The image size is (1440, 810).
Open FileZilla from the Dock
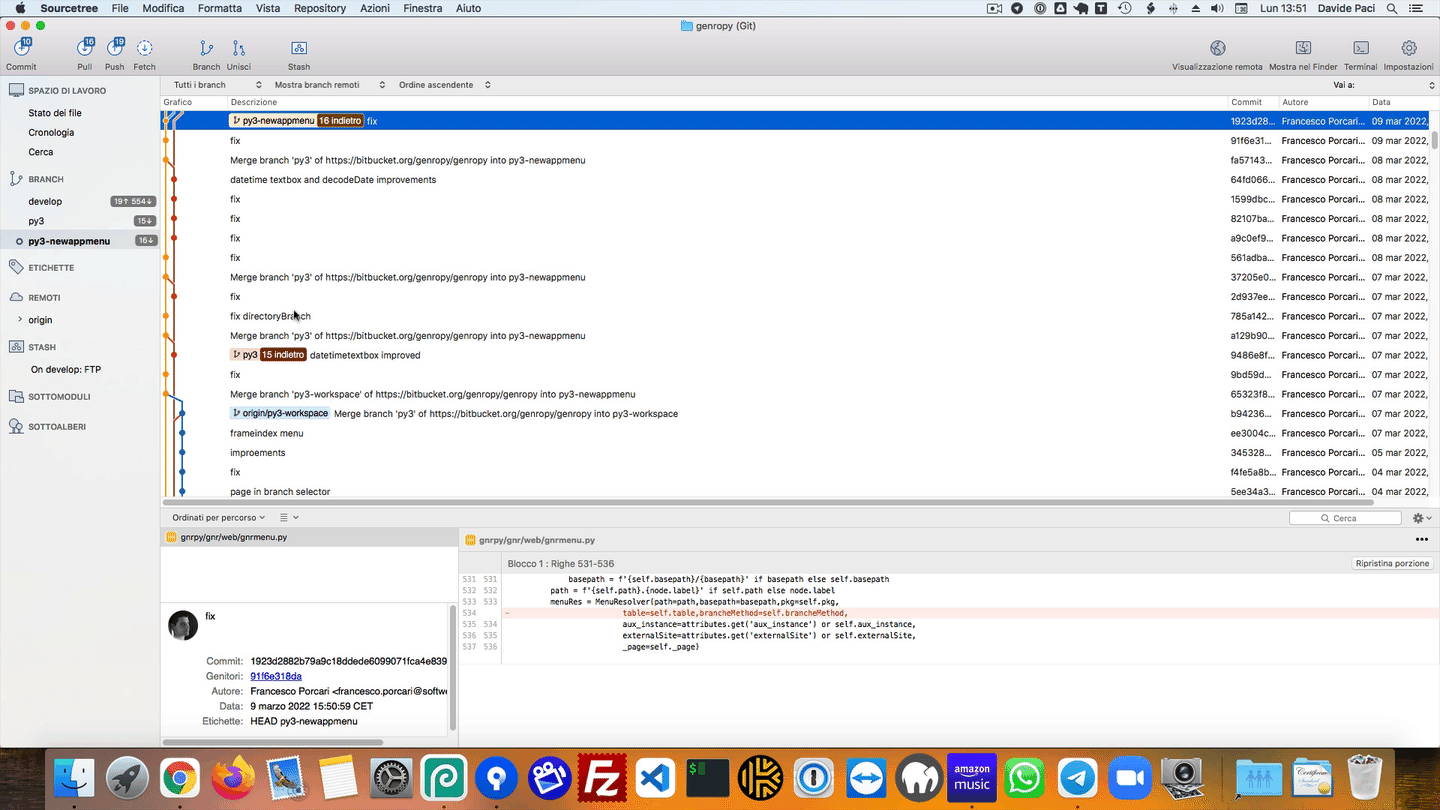pyautogui.click(x=602, y=778)
